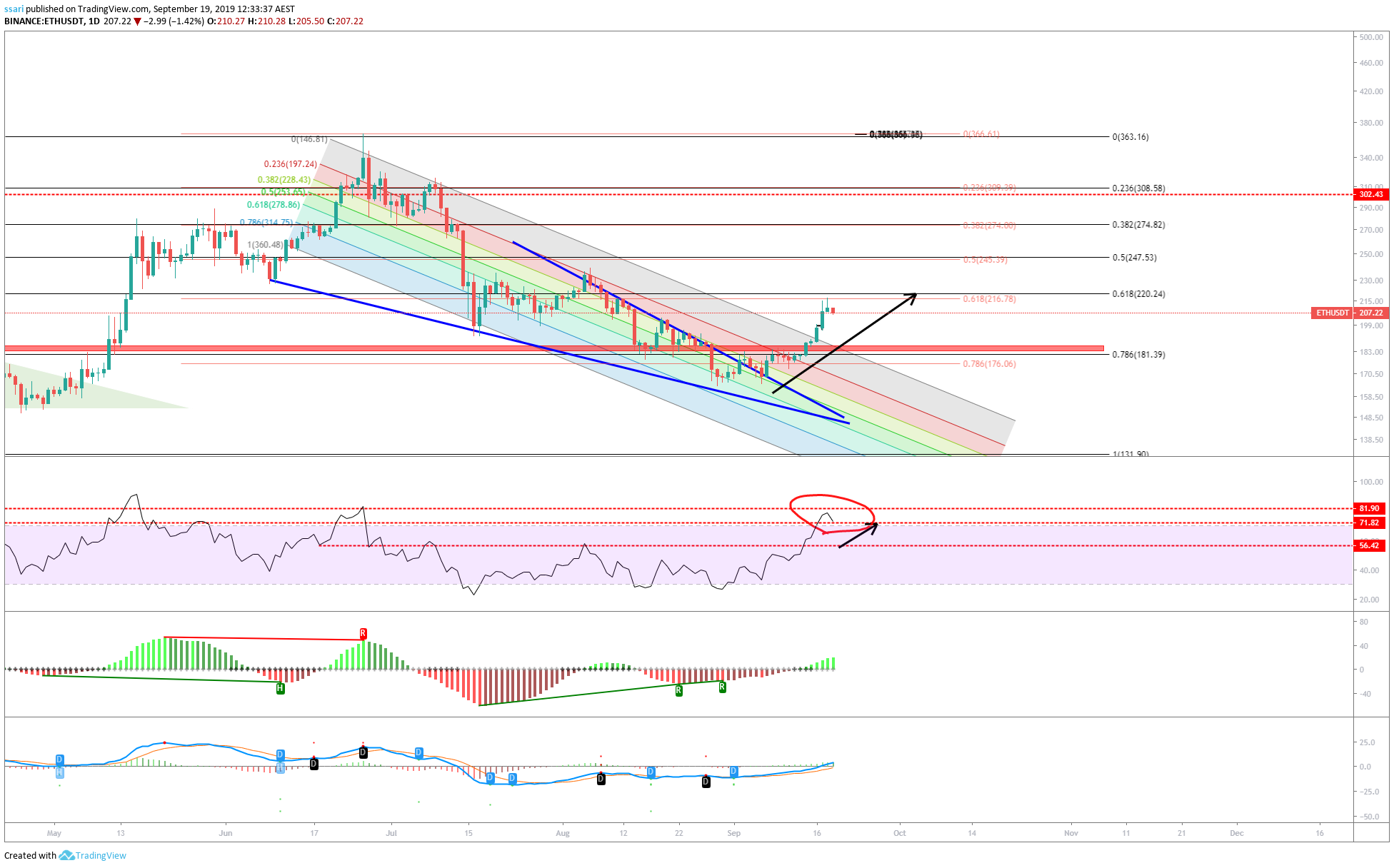Open the TradingView link in footer
This screenshot has width=1394, height=868.
pyautogui.click(x=101, y=855)
